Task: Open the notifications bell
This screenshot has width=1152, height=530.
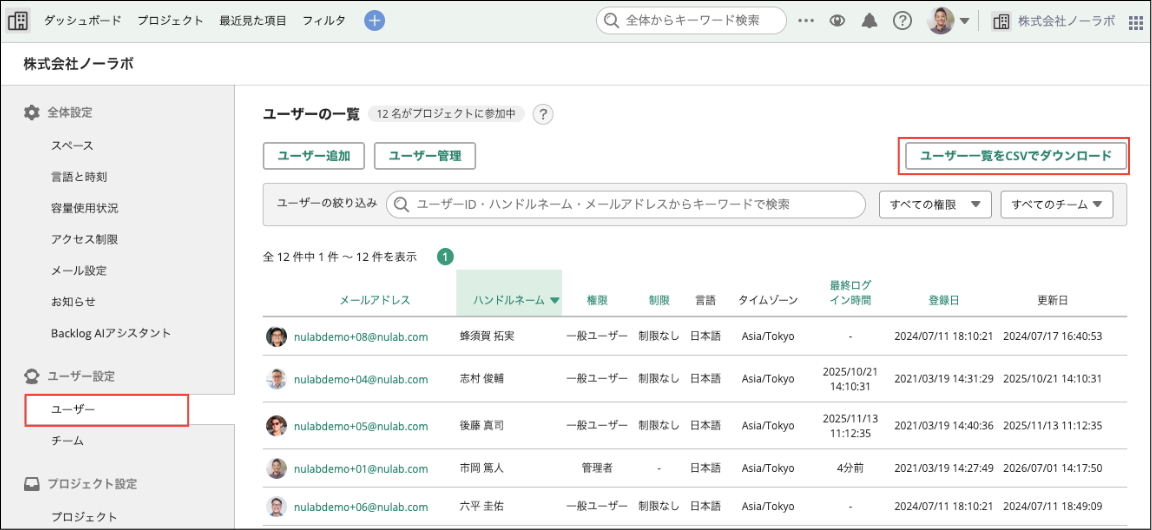Action: 870,21
